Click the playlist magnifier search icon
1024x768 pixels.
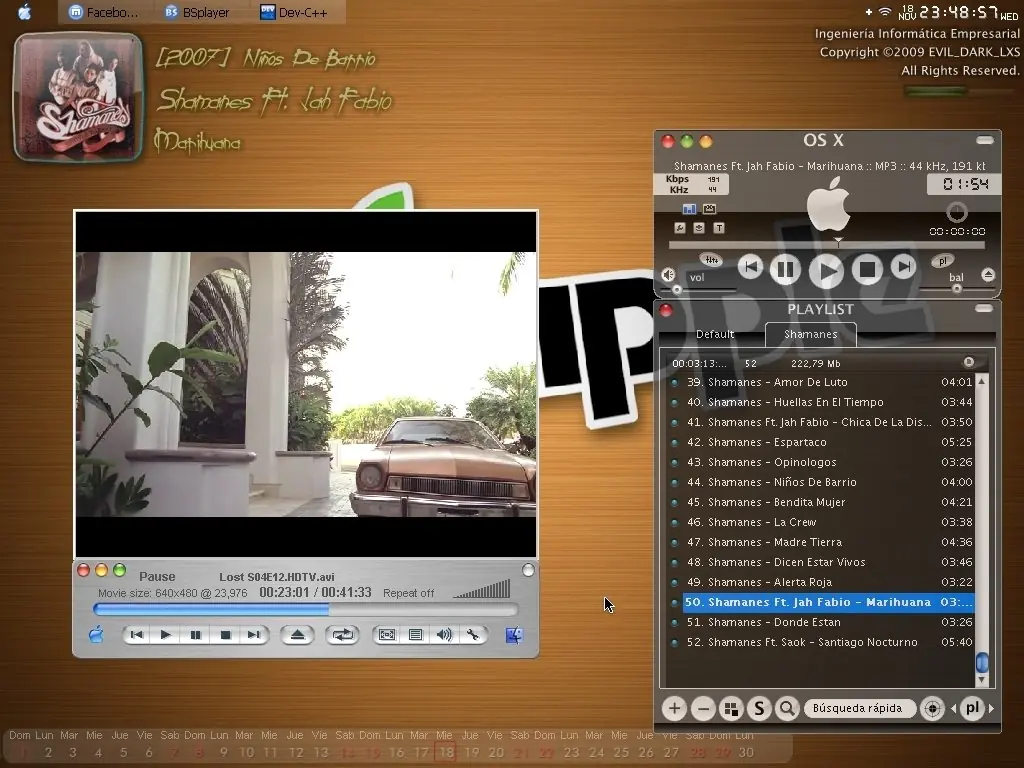[x=787, y=709]
